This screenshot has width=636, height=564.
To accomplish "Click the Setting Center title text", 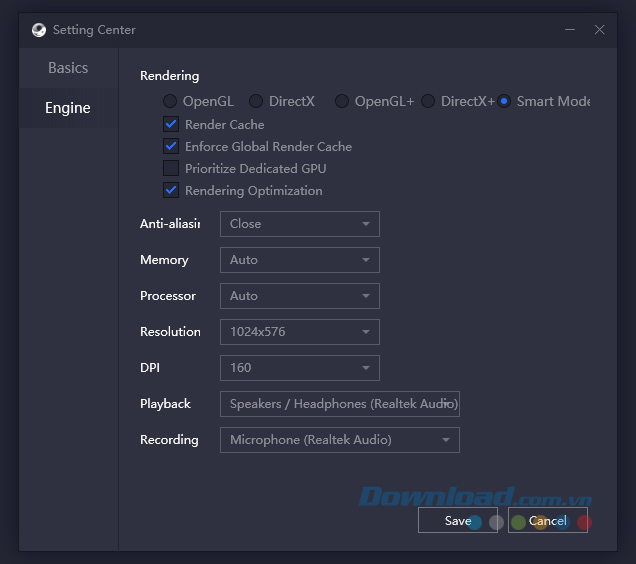I will click(x=94, y=30).
